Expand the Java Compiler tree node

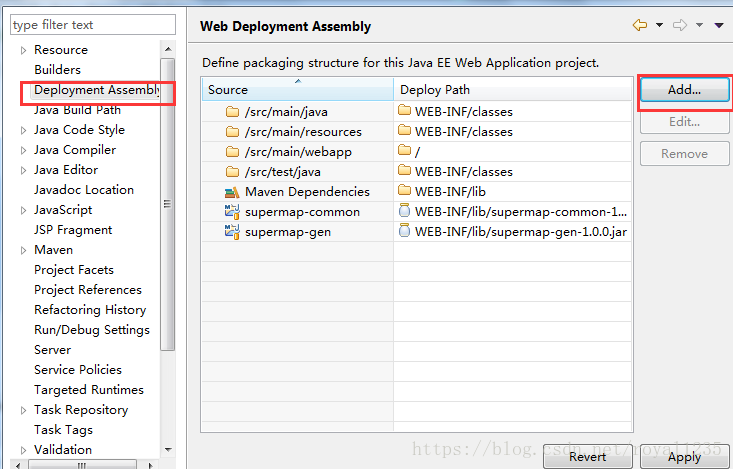tap(23, 150)
